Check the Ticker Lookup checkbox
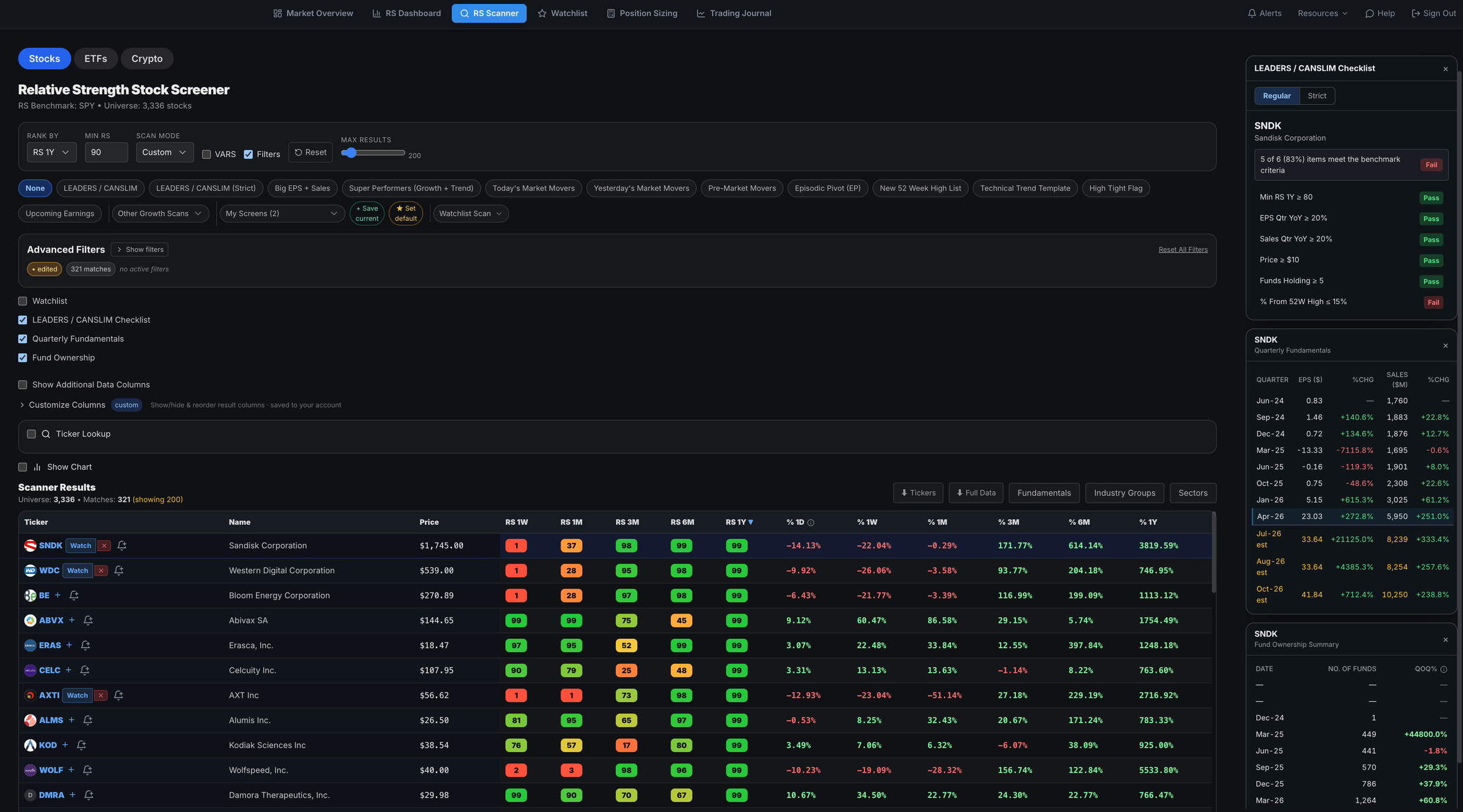Image resolution: width=1463 pixels, height=812 pixels. coord(32,434)
